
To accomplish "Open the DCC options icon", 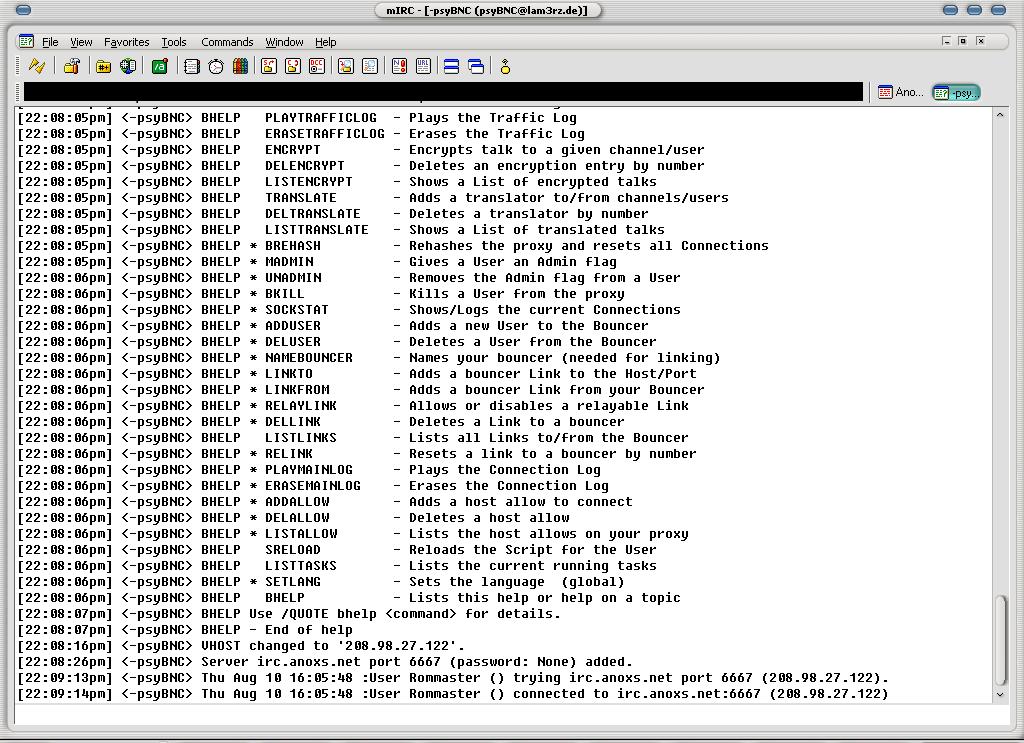I will 317,66.
